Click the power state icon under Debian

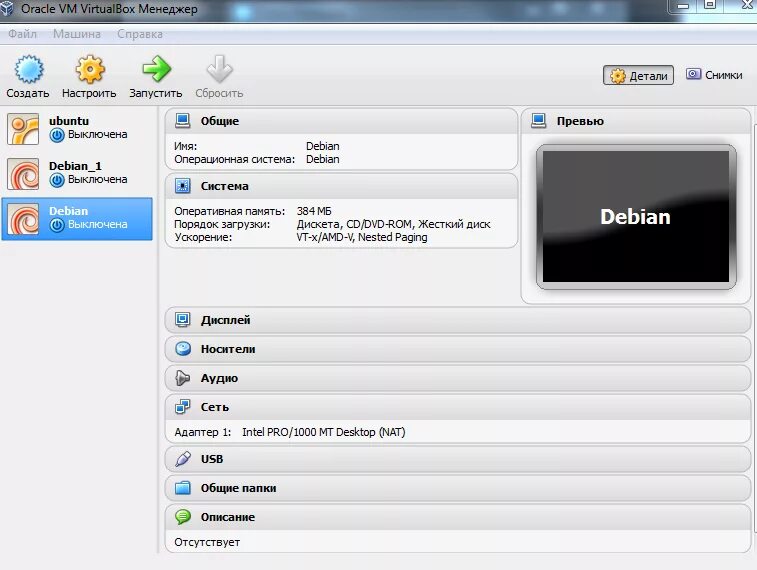pos(57,225)
